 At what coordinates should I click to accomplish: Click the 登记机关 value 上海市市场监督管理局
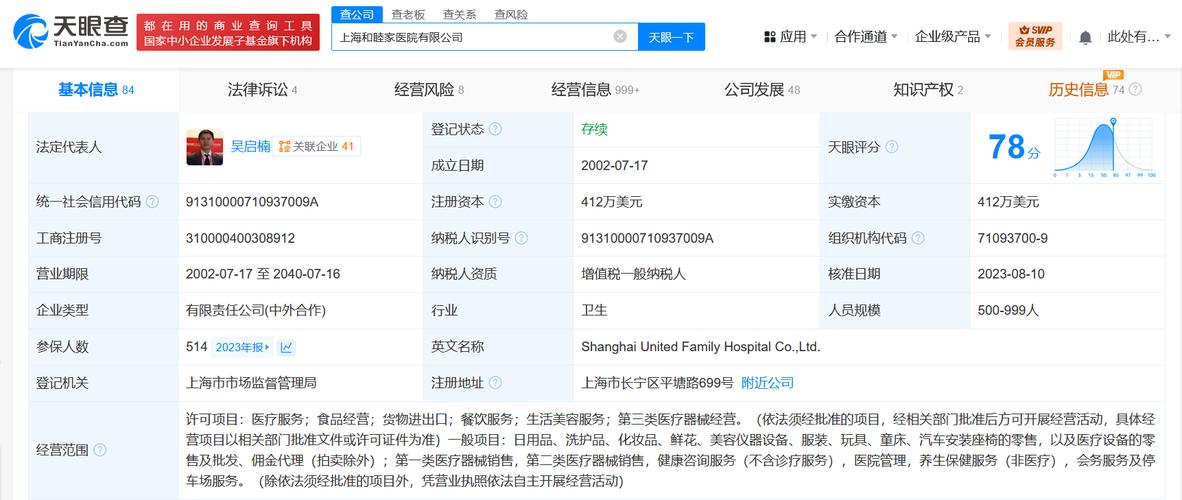251,383
